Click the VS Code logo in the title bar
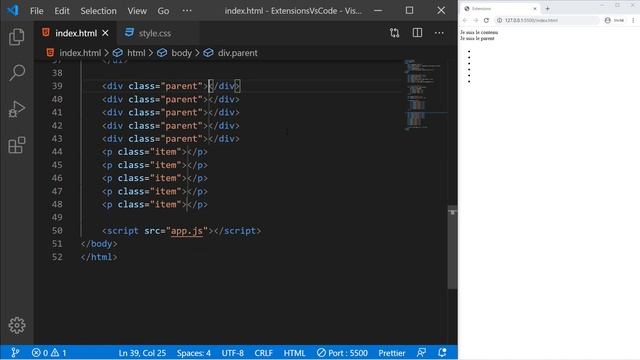Screen dimensions: 640x360 tap(13, 10)
